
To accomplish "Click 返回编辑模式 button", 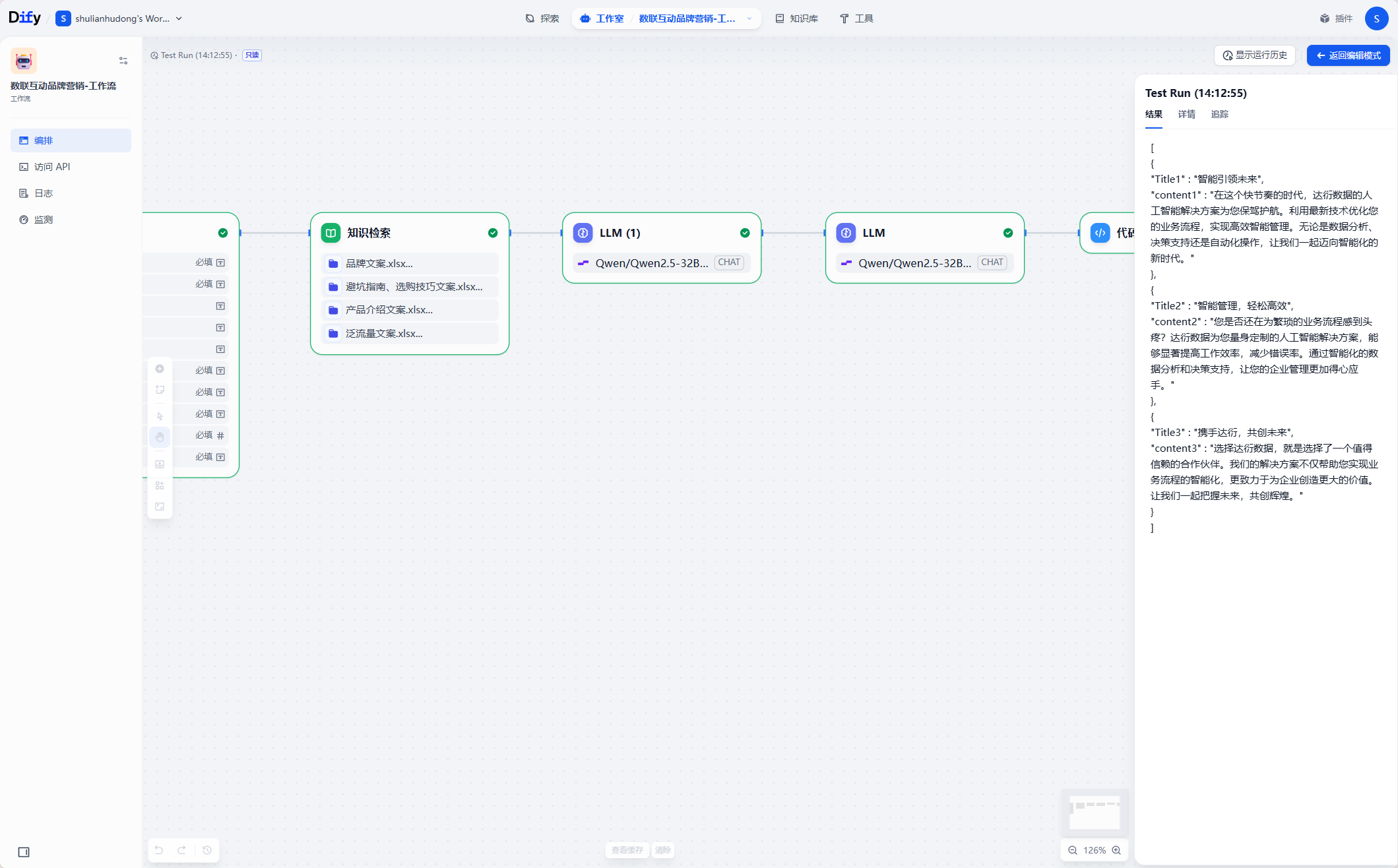I will pyautogui.click(x=1348, y=55).
